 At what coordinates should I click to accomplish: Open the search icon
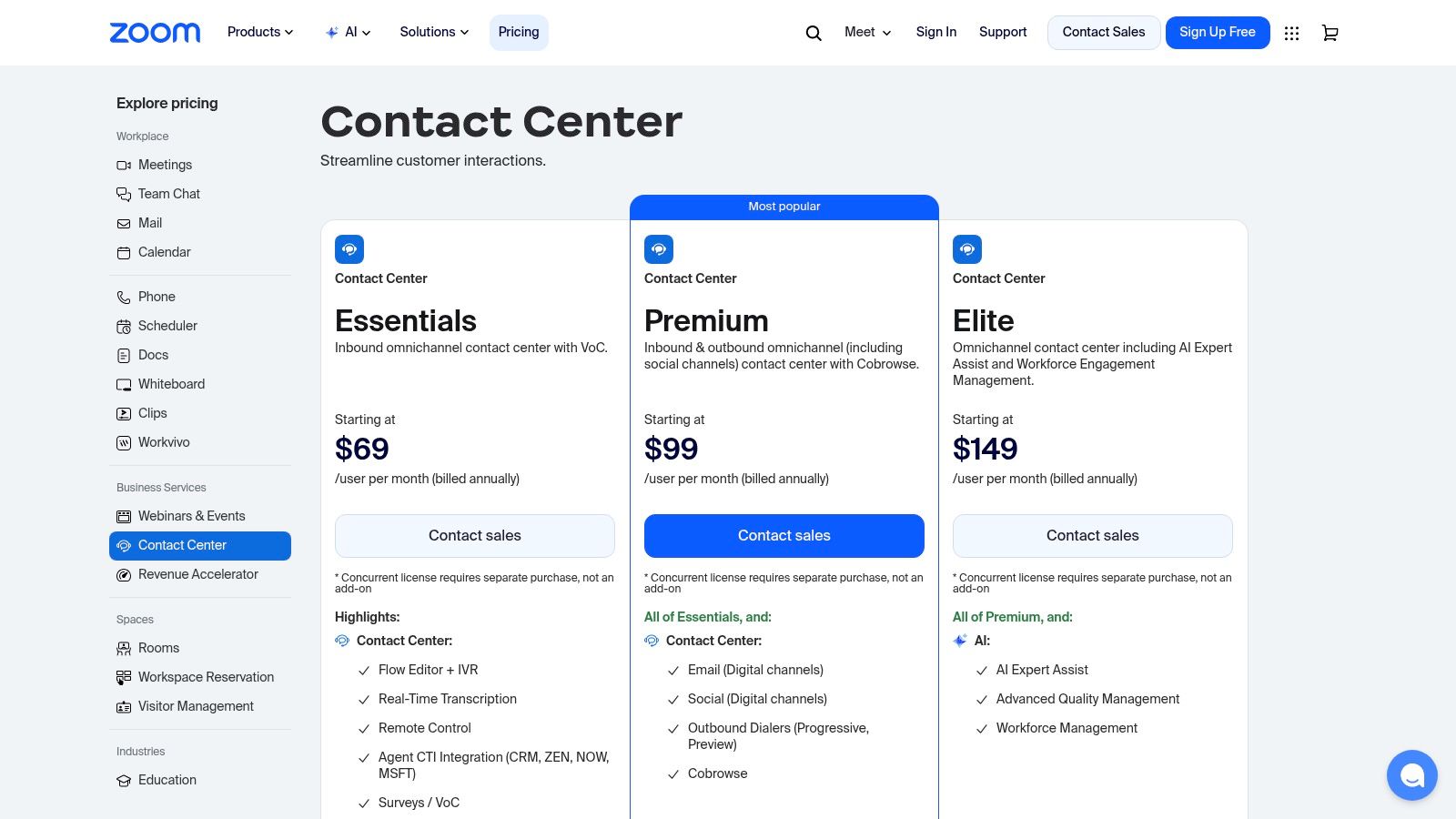812,32
